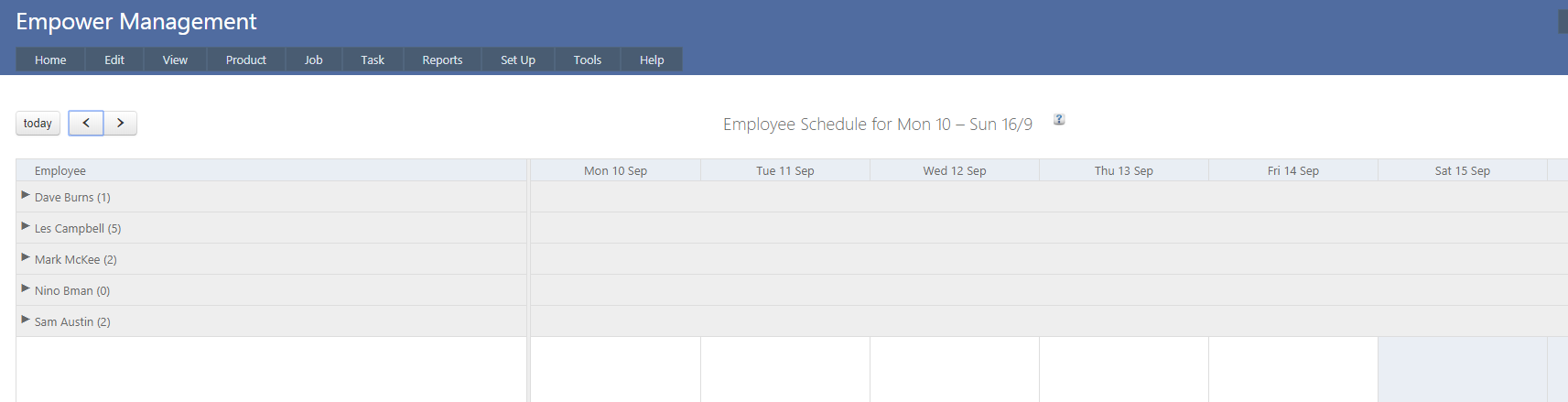Viewport: 1568px width, 402px height.
Task: Click the help icon beside schedule title
Action: tap(1059, 120)
